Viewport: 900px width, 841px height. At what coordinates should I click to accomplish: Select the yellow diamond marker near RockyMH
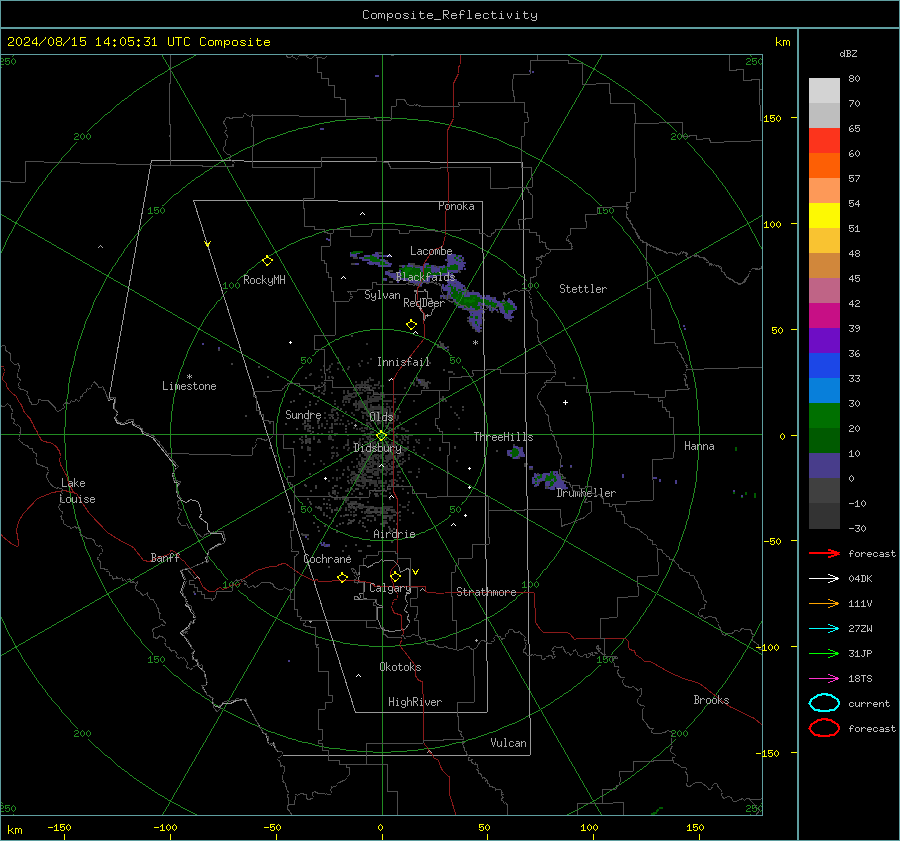pos(267,261)
